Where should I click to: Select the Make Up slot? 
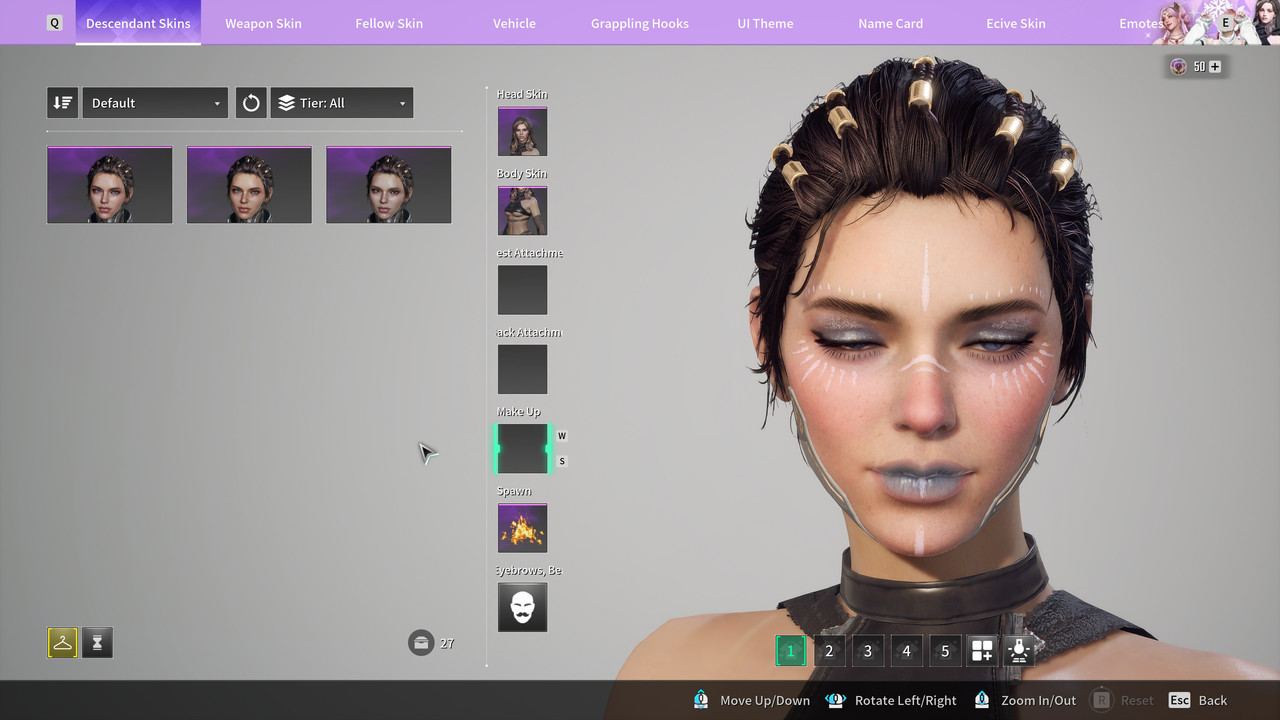[522, 449]
